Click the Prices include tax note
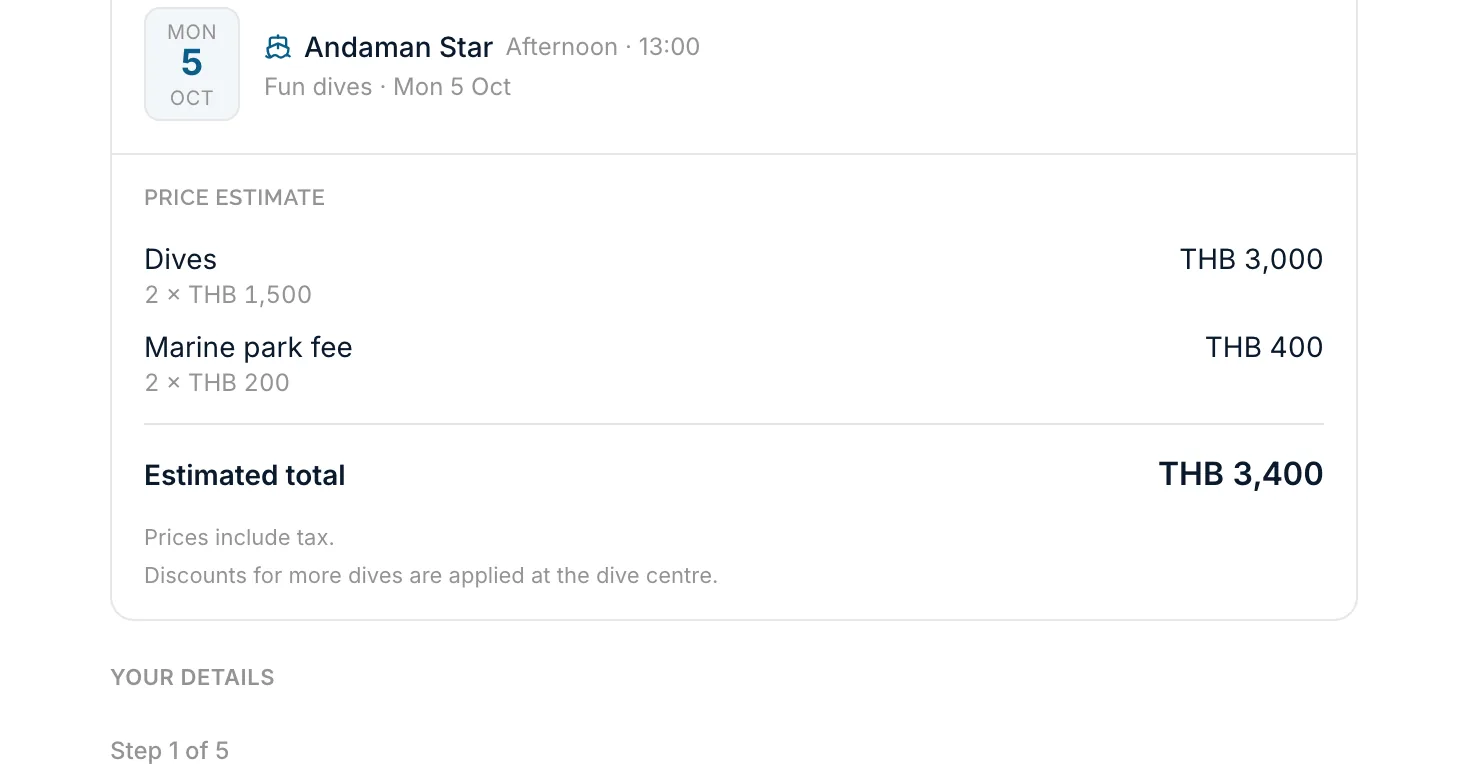 (239, 538)
